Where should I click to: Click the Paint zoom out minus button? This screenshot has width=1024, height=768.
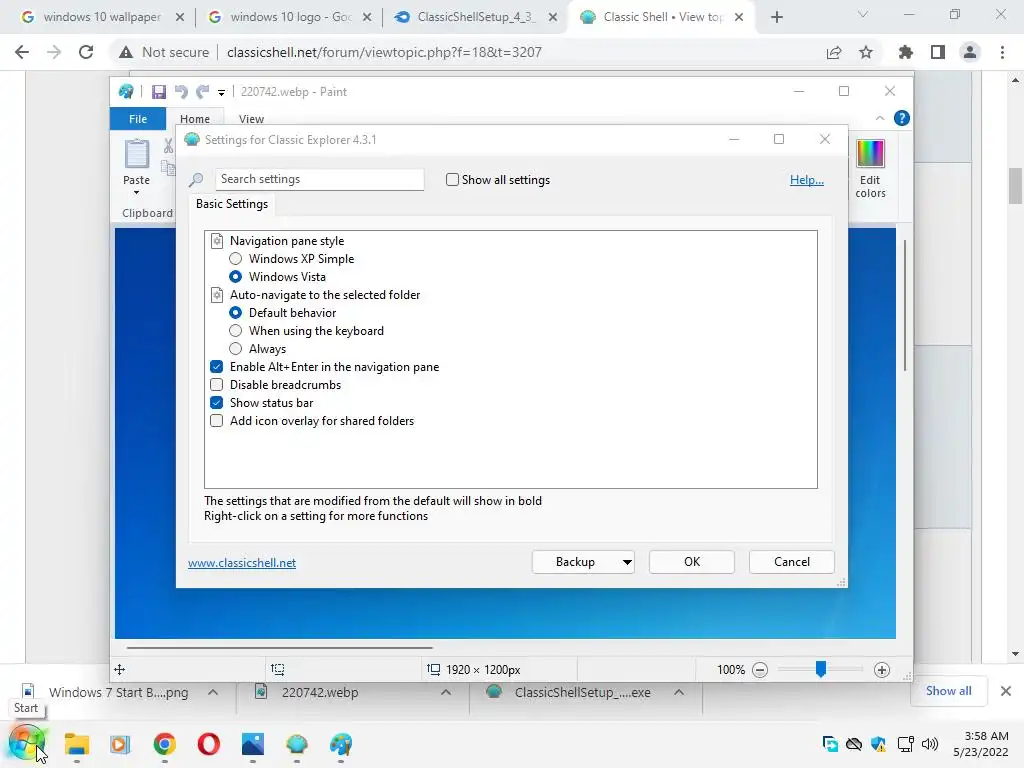click(760, 670)
